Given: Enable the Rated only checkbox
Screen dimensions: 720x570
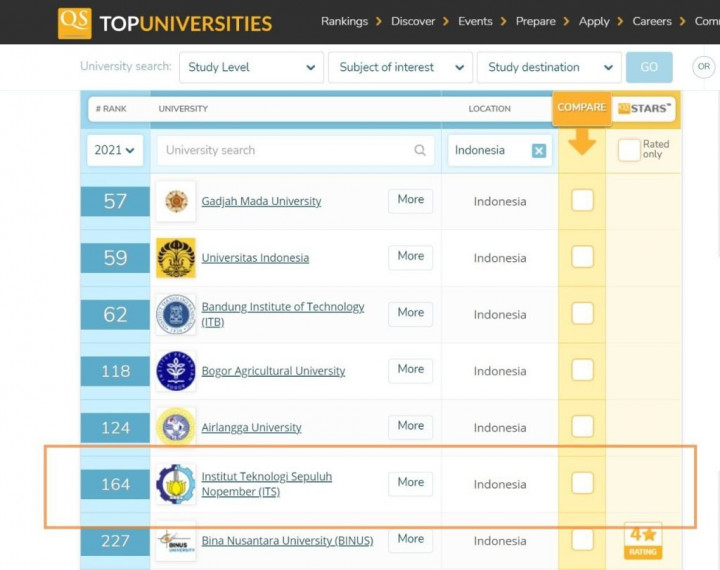Looking at the screenshot, I should pyautogui.click(x=629, y=150).
